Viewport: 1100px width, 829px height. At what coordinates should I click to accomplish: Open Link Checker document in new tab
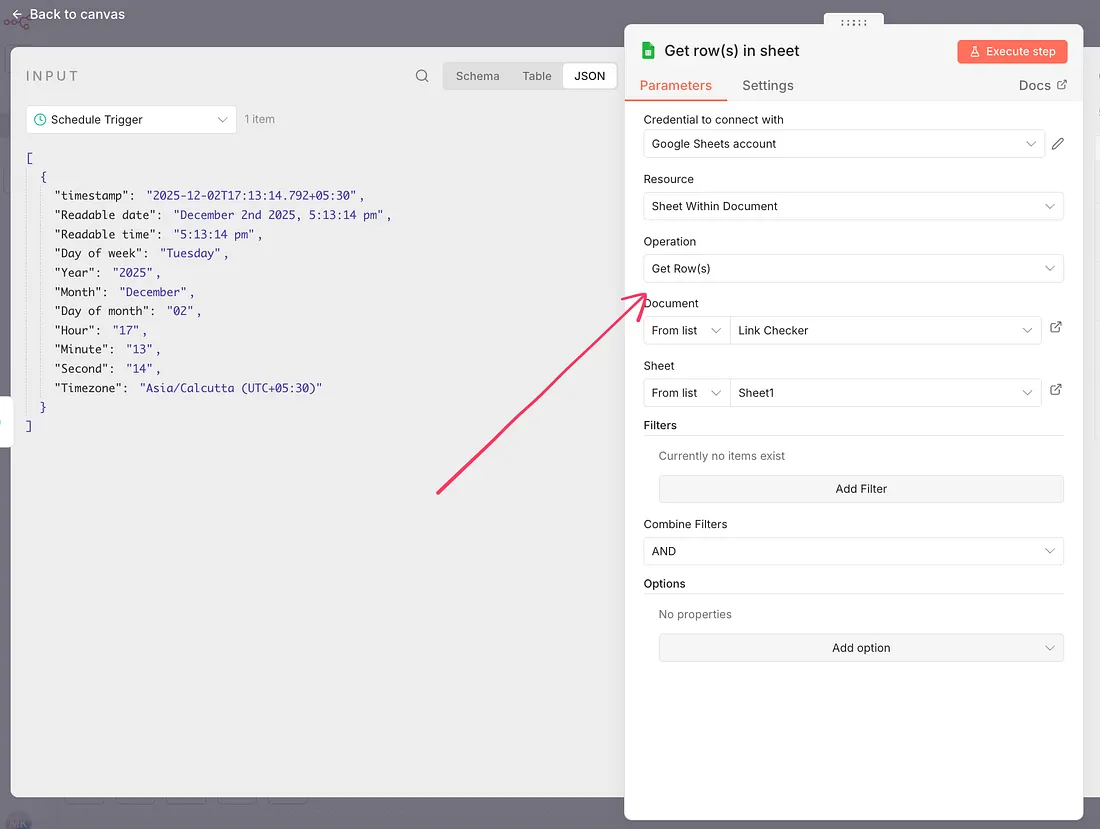tap(1056, 328)
